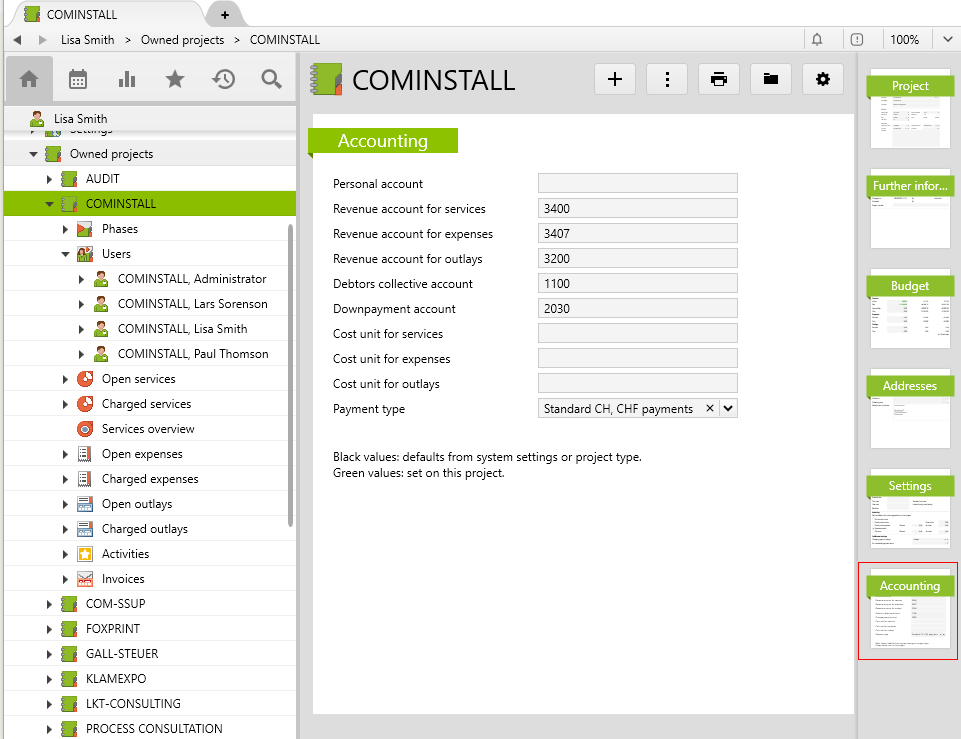
Task: Click the Personal account input field
Action: tap(637, 183)
